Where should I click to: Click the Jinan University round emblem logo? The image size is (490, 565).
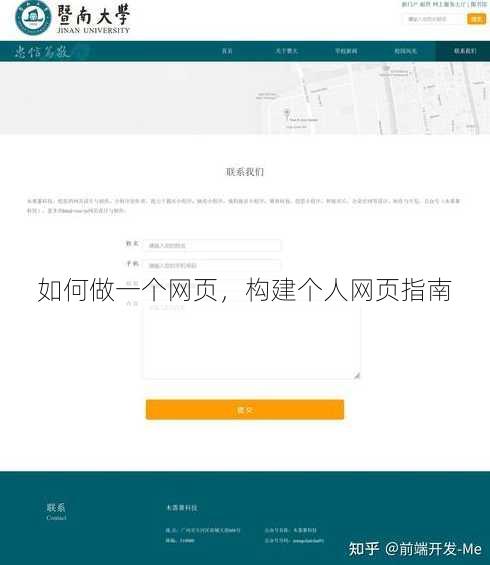click(33, 18)
